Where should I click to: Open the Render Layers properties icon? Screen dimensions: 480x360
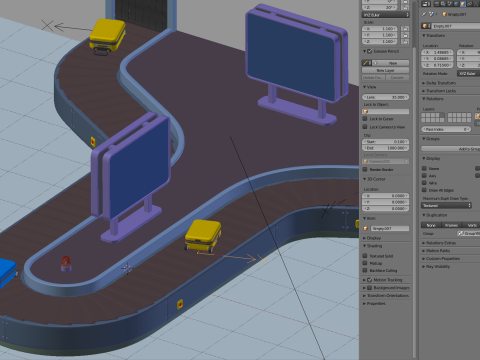(x=443, y=4)
